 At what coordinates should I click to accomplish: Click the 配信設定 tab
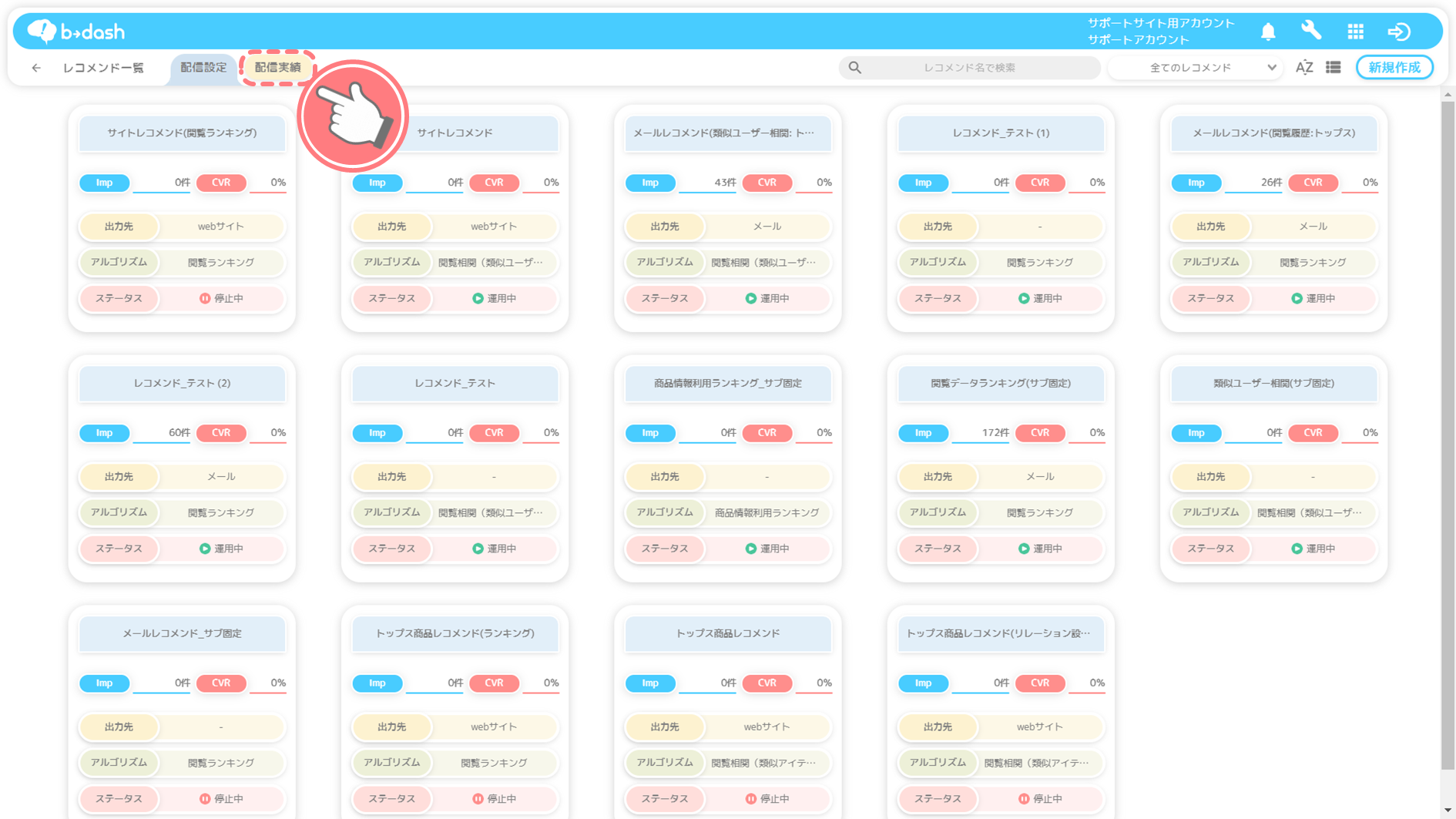coord(203,68)
